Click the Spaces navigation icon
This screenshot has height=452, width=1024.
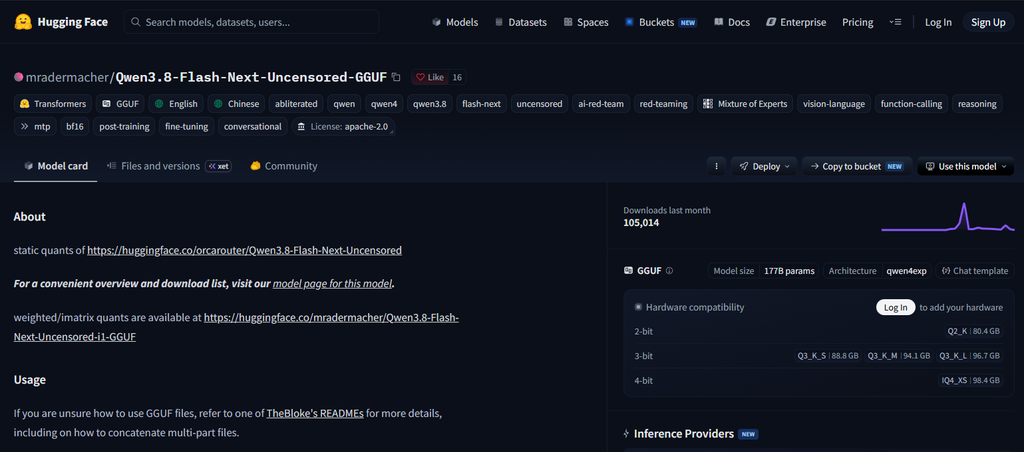click(x=568, y=22)
